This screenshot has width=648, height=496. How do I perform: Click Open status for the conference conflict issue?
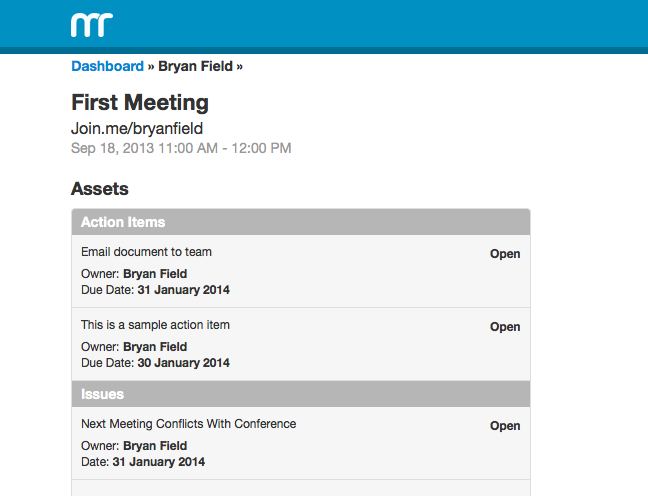[505, 426]
